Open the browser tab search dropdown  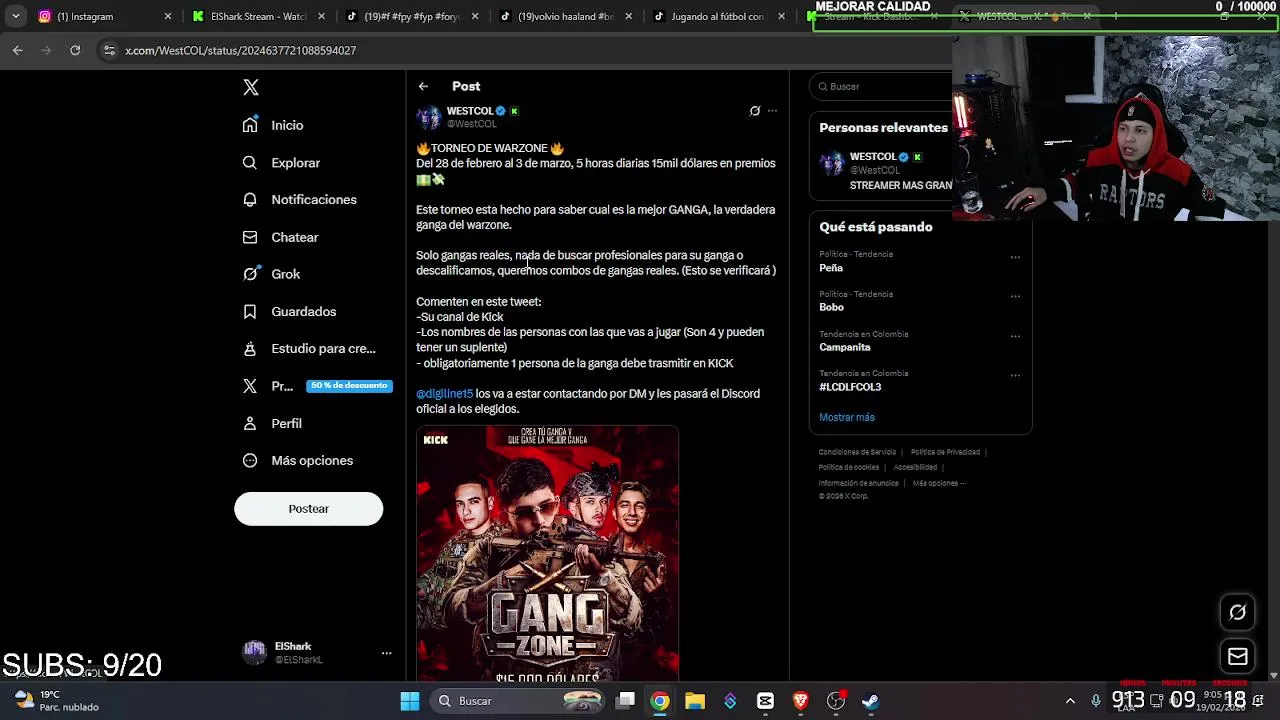[15, 16]
